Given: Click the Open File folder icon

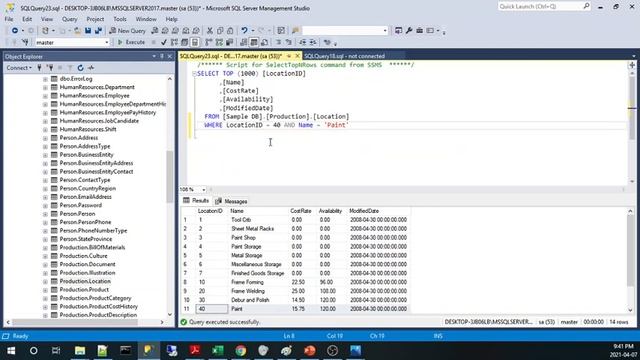Looking at the screenshot, I should click(x=77, y=31).
